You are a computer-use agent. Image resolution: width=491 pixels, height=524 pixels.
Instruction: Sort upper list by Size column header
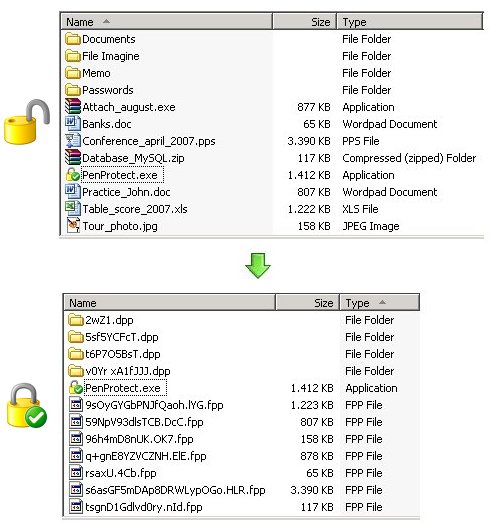[x=304, y=22]
